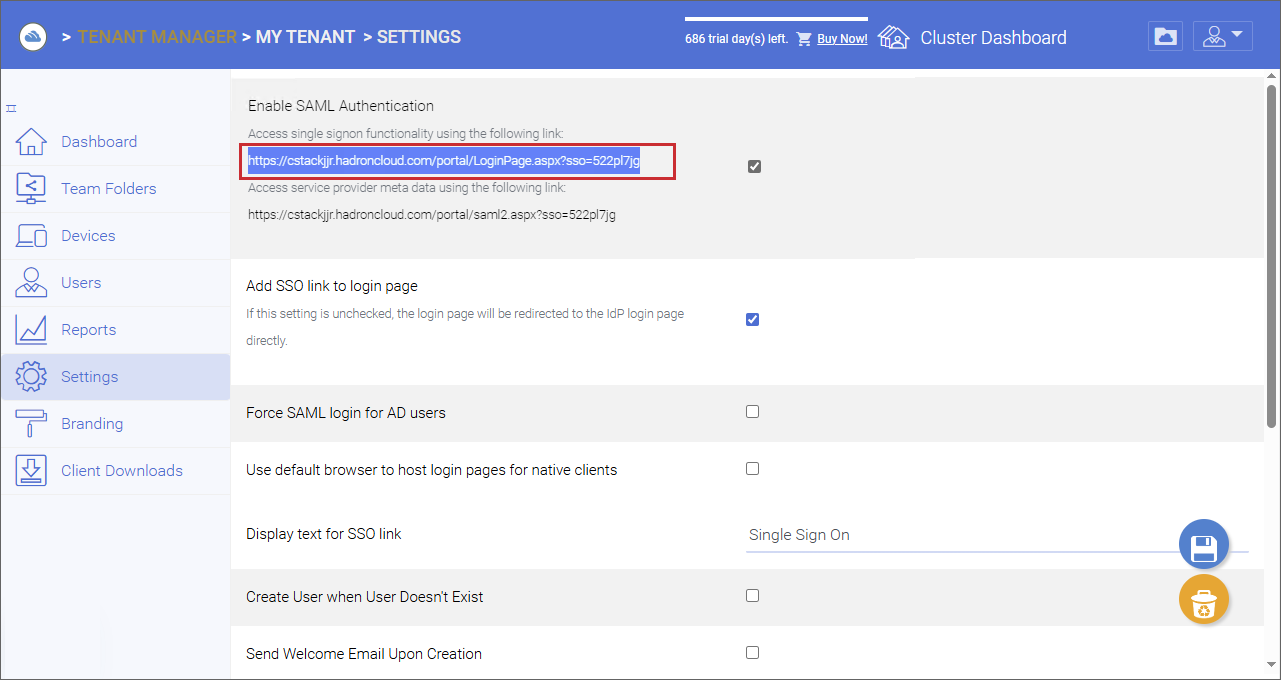This screenshot has width=1281, height=680.
Task: Click scrollbar up arrow
Action: pos(1272,76)
